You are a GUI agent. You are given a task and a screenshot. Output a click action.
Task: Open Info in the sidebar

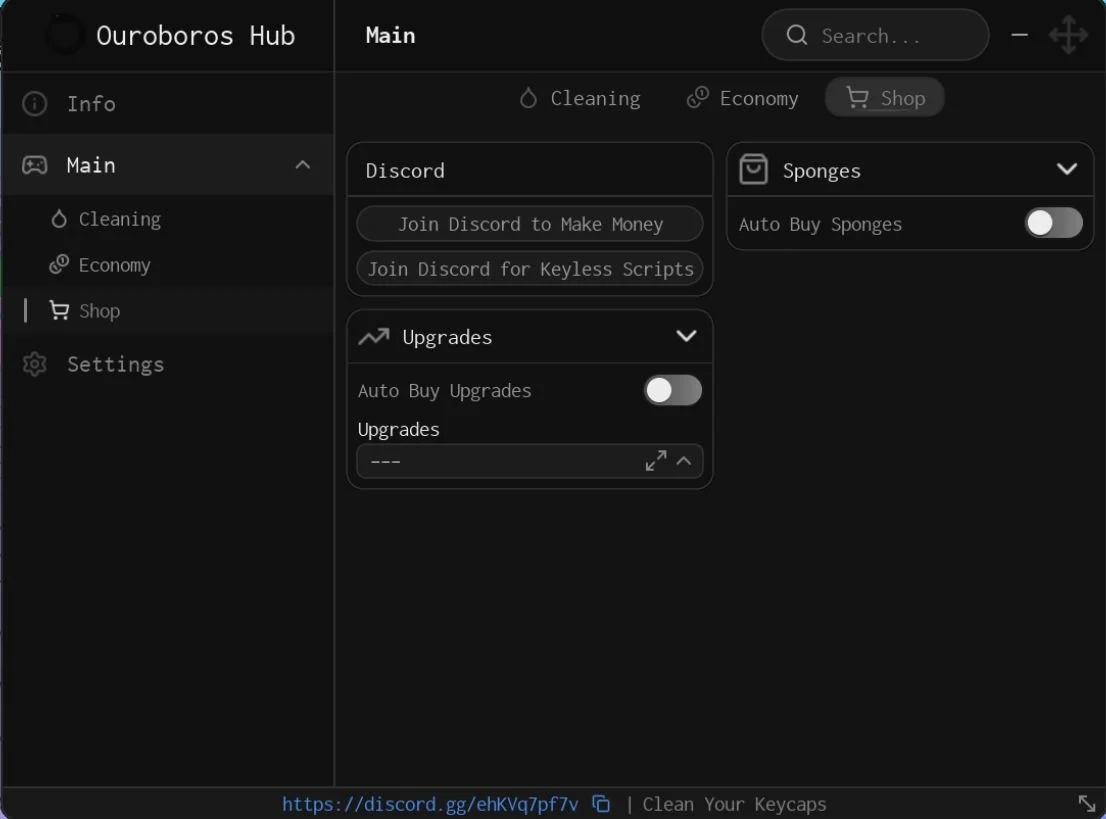[167, 104]
